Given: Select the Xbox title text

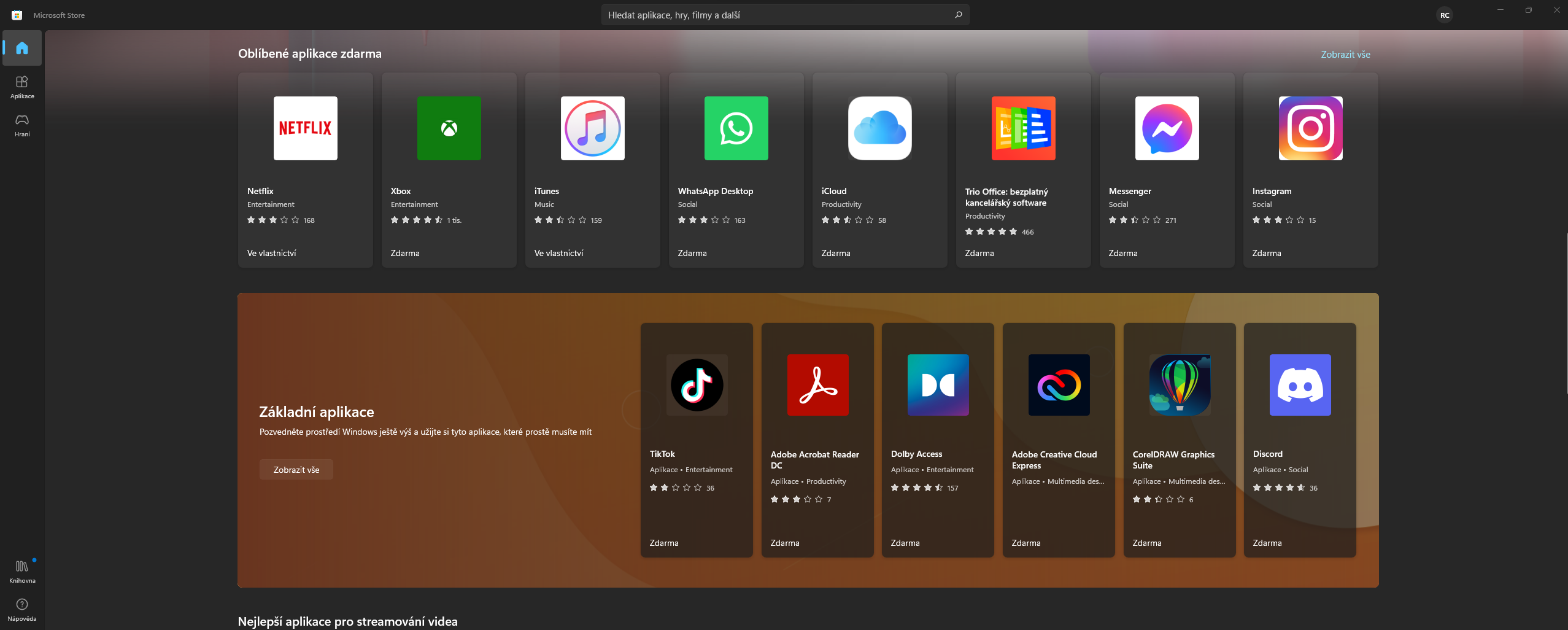Looking at the screenshot, I should [x=401, y=191].
